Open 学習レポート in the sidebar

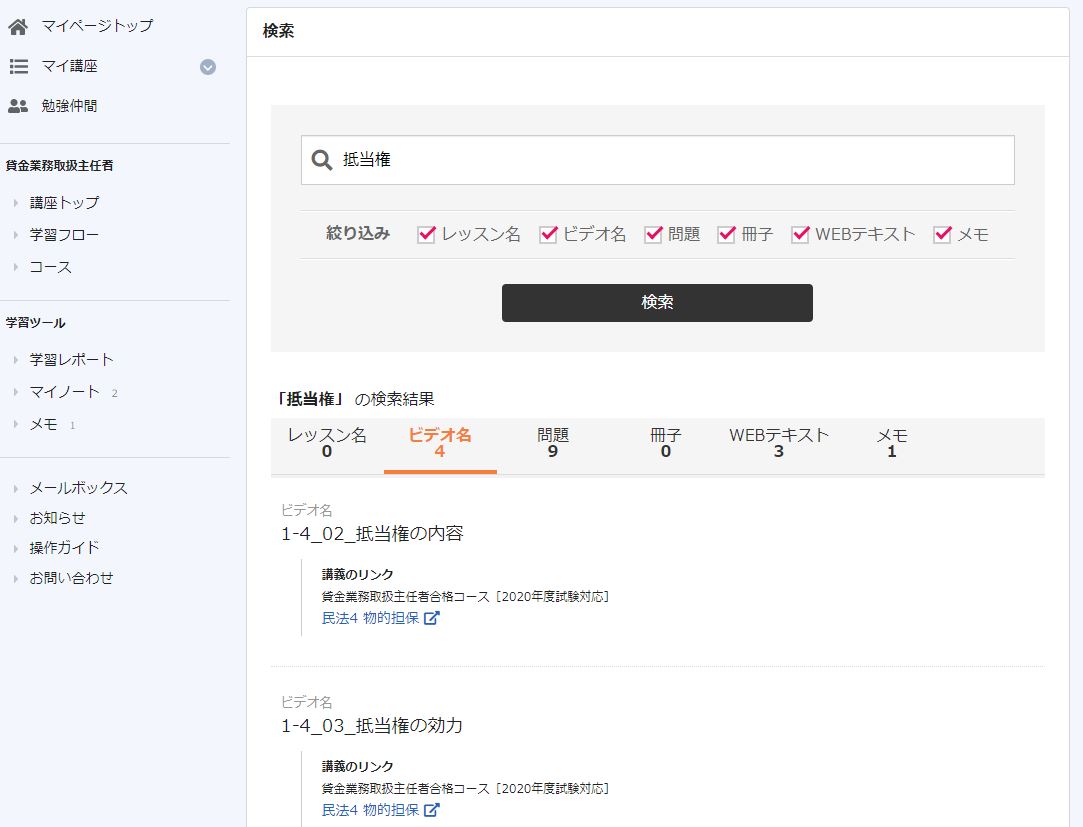click(72, 360)
